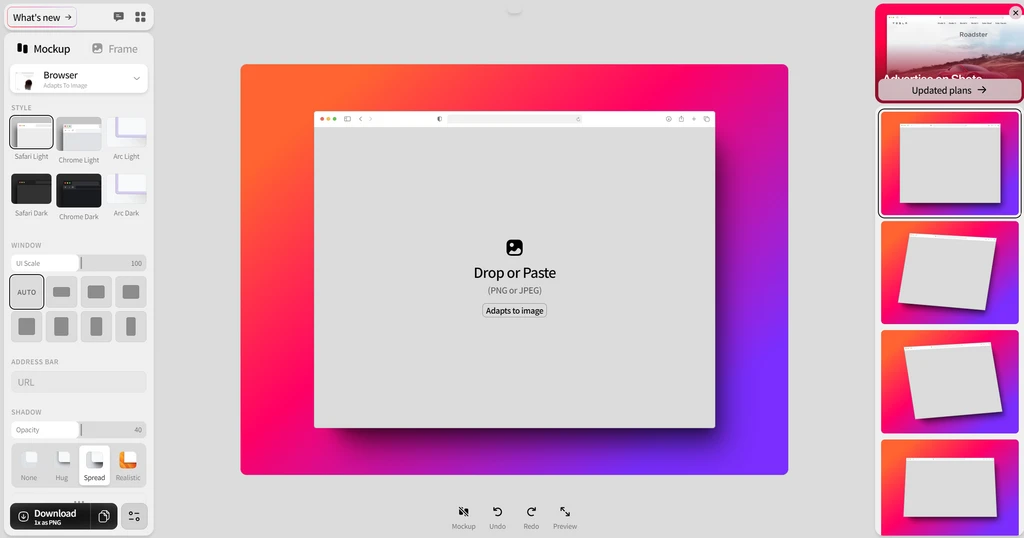The height and width of the screenshot is (538, 1024).
Task: Switch to the Mockup tab
Action: pos(43,48)
